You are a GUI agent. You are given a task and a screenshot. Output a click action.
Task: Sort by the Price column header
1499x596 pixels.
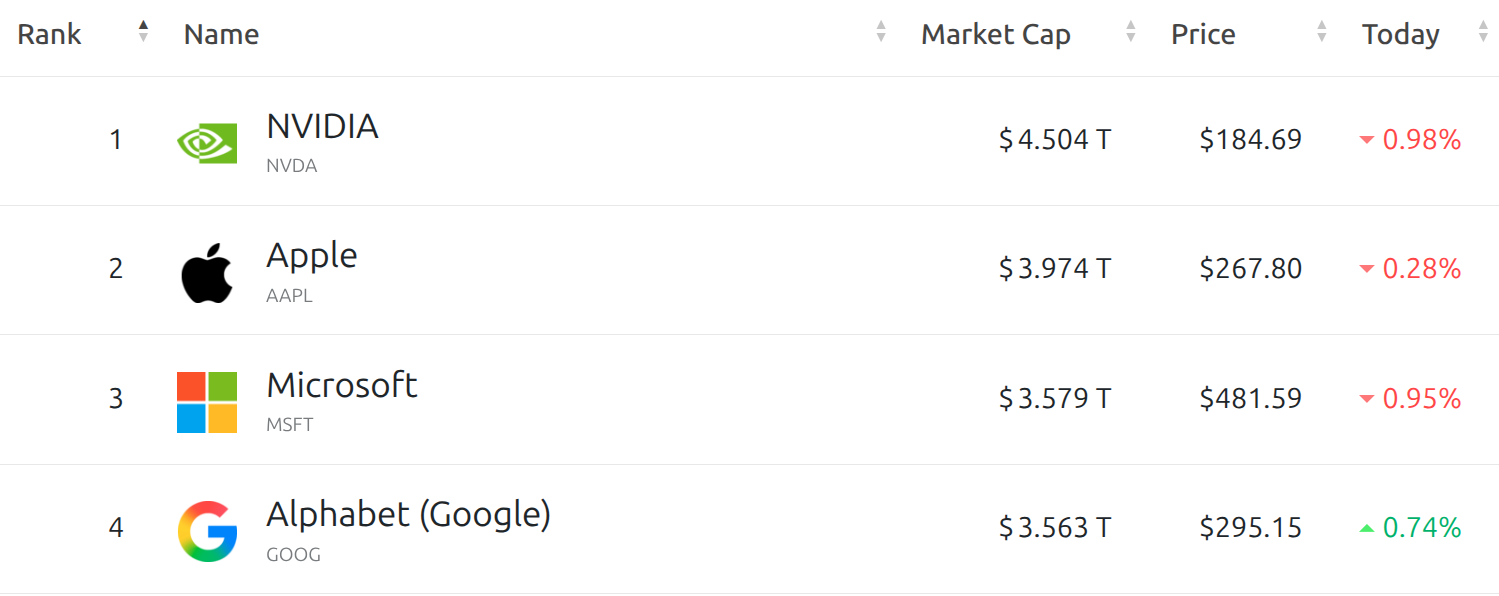1203,34
